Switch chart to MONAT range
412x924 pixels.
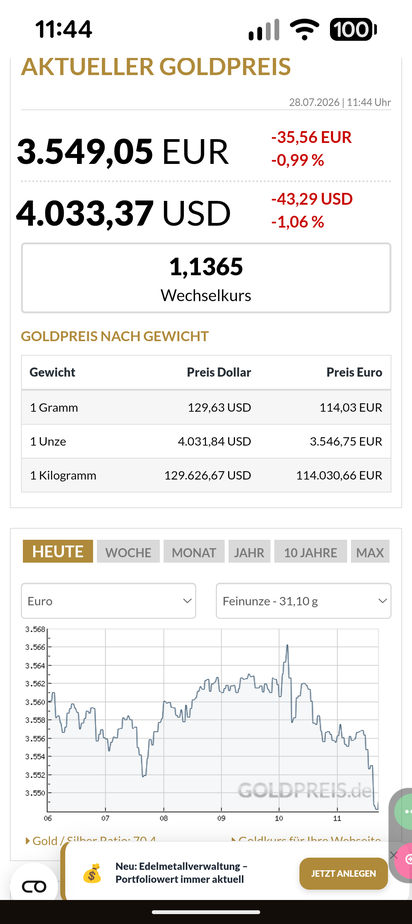[x=194, y=552]
